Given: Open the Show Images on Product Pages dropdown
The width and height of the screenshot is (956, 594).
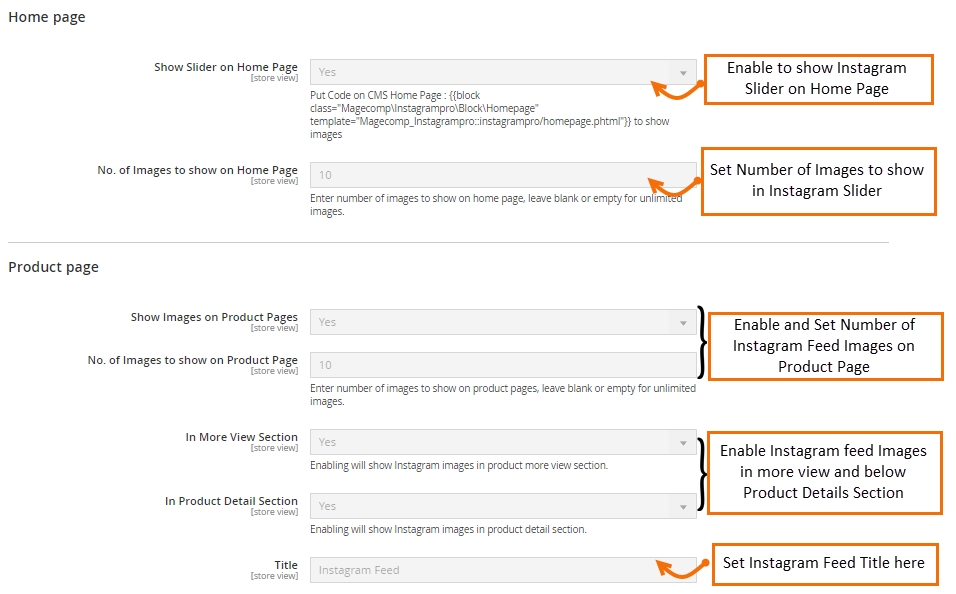Looking at the screenshot, I should click(x=503, y=322).
